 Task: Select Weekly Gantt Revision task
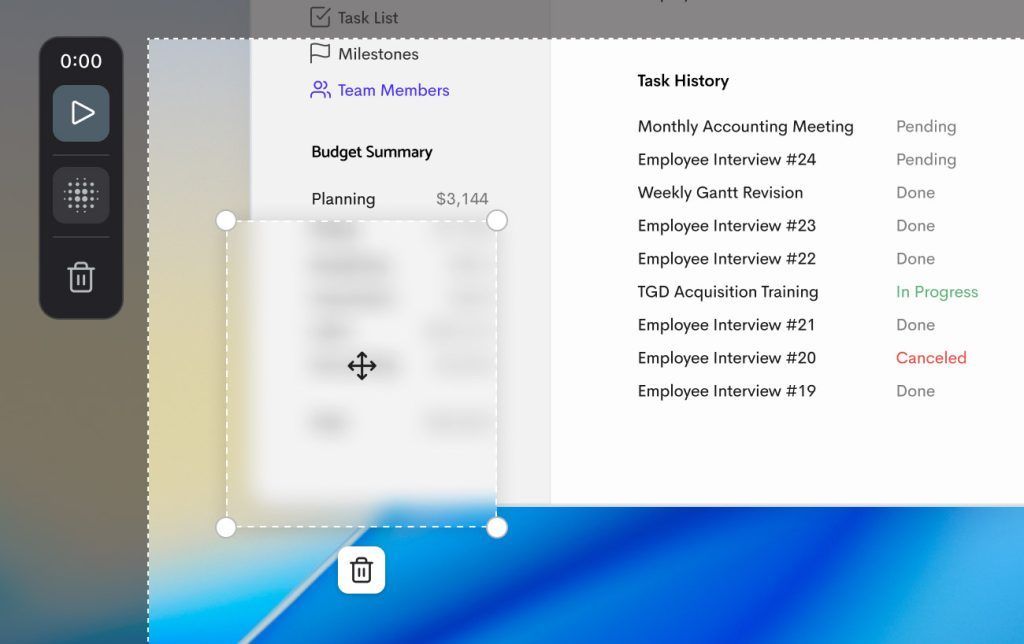(x=720, y=193)
